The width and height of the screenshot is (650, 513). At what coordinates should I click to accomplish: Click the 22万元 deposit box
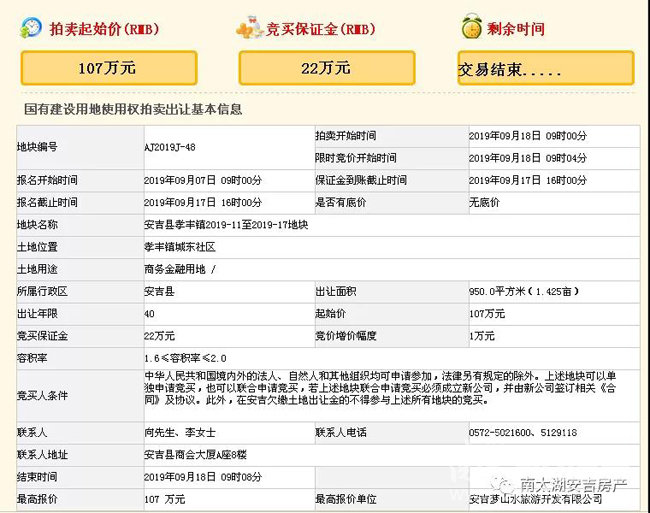point(327,68)
